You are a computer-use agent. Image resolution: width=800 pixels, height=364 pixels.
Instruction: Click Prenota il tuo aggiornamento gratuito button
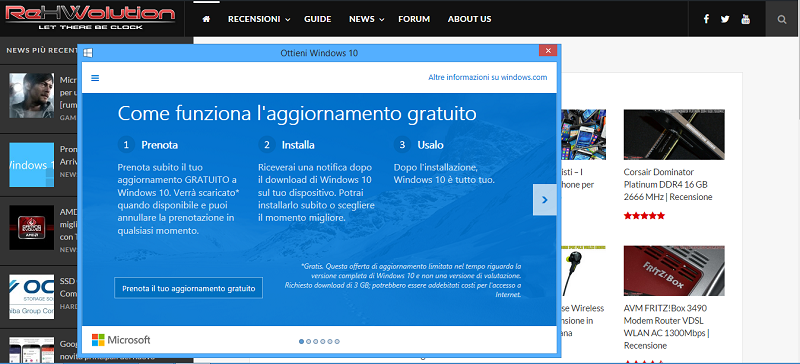coord(188,288)
